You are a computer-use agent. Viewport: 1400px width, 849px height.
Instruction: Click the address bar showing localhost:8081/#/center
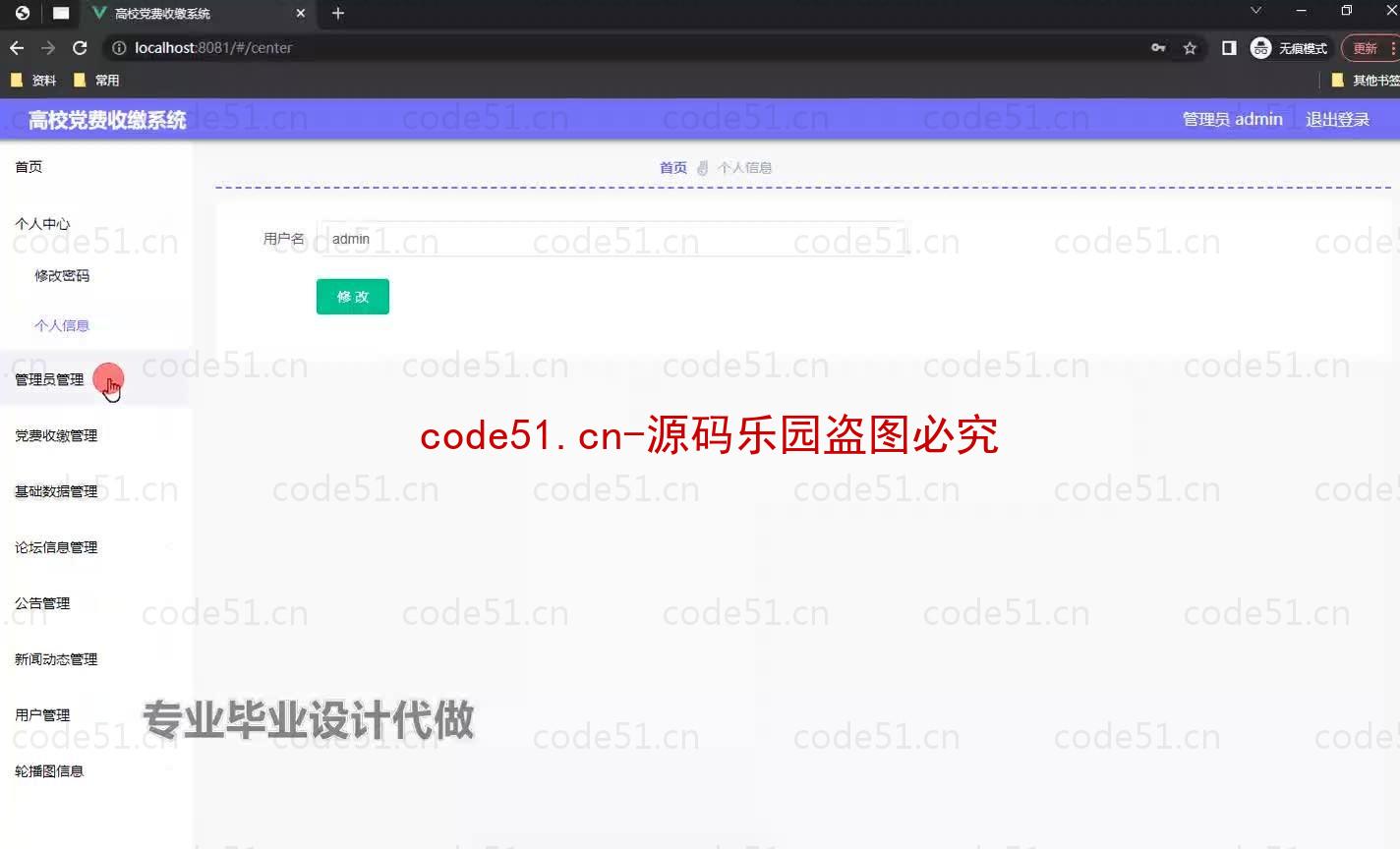coord(629,47)
